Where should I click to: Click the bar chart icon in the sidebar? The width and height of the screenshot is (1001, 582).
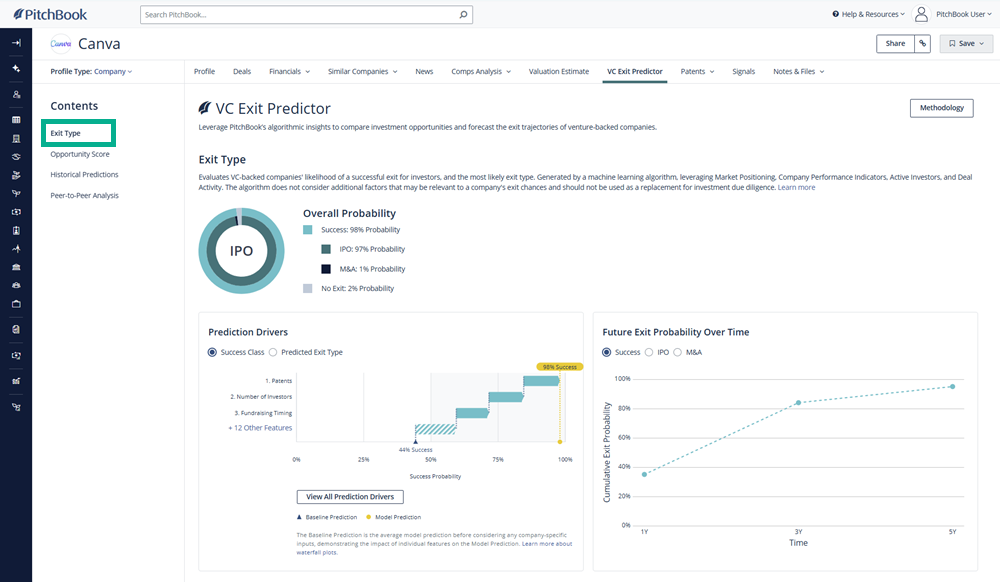tap(16, 381)
